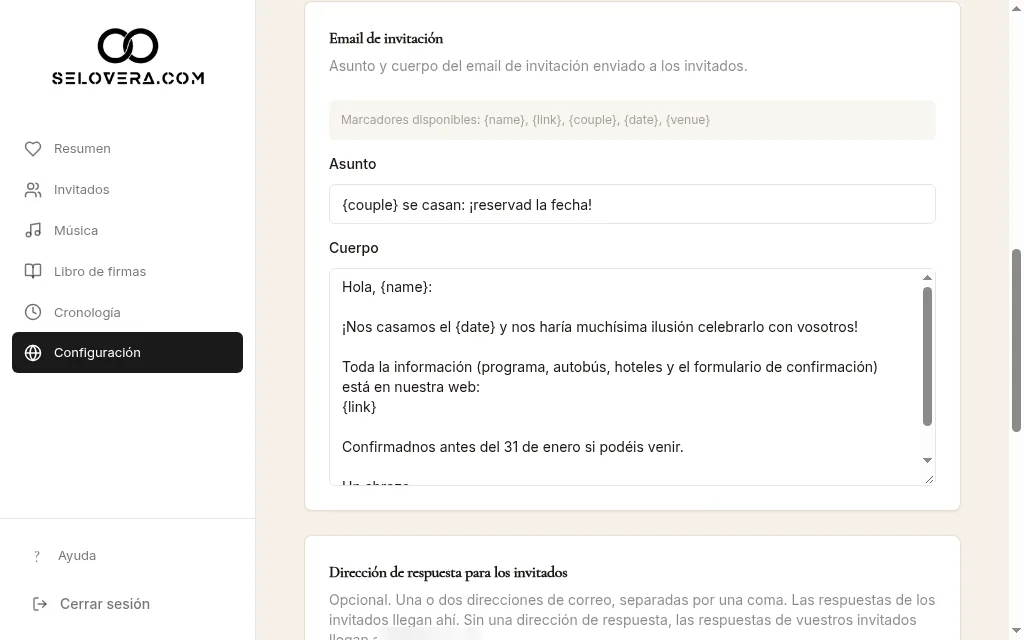1024x640 pixels.
Task: Click the Cuerpo field label
Action: [x=353, y=248]
